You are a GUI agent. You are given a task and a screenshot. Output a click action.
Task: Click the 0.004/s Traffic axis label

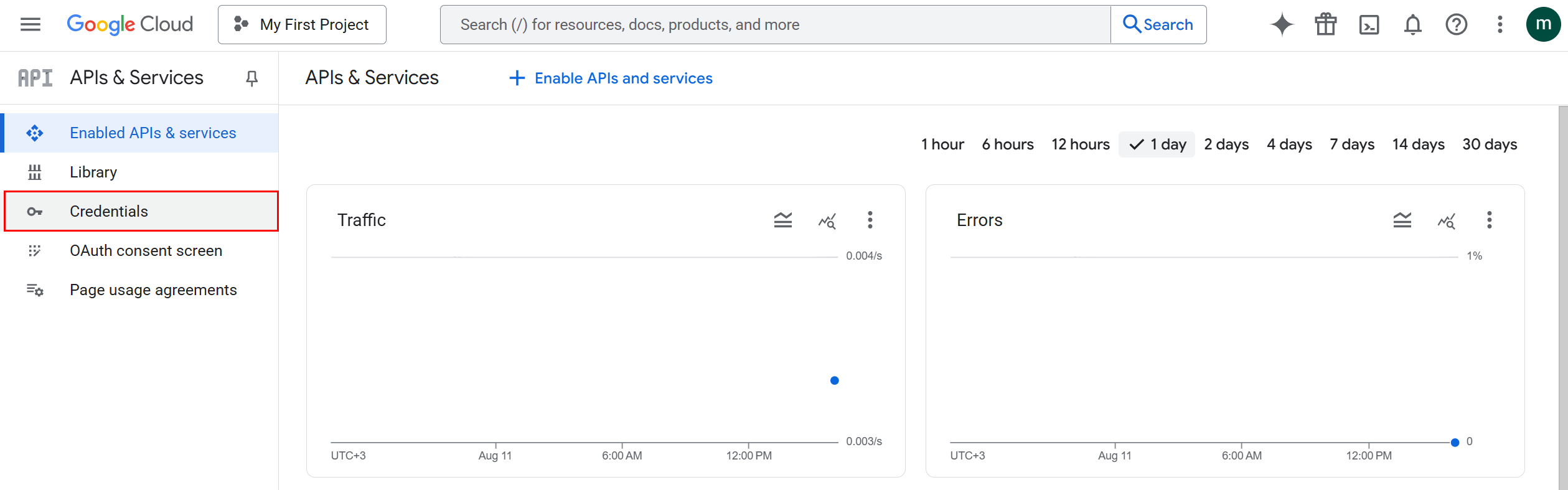864,256
